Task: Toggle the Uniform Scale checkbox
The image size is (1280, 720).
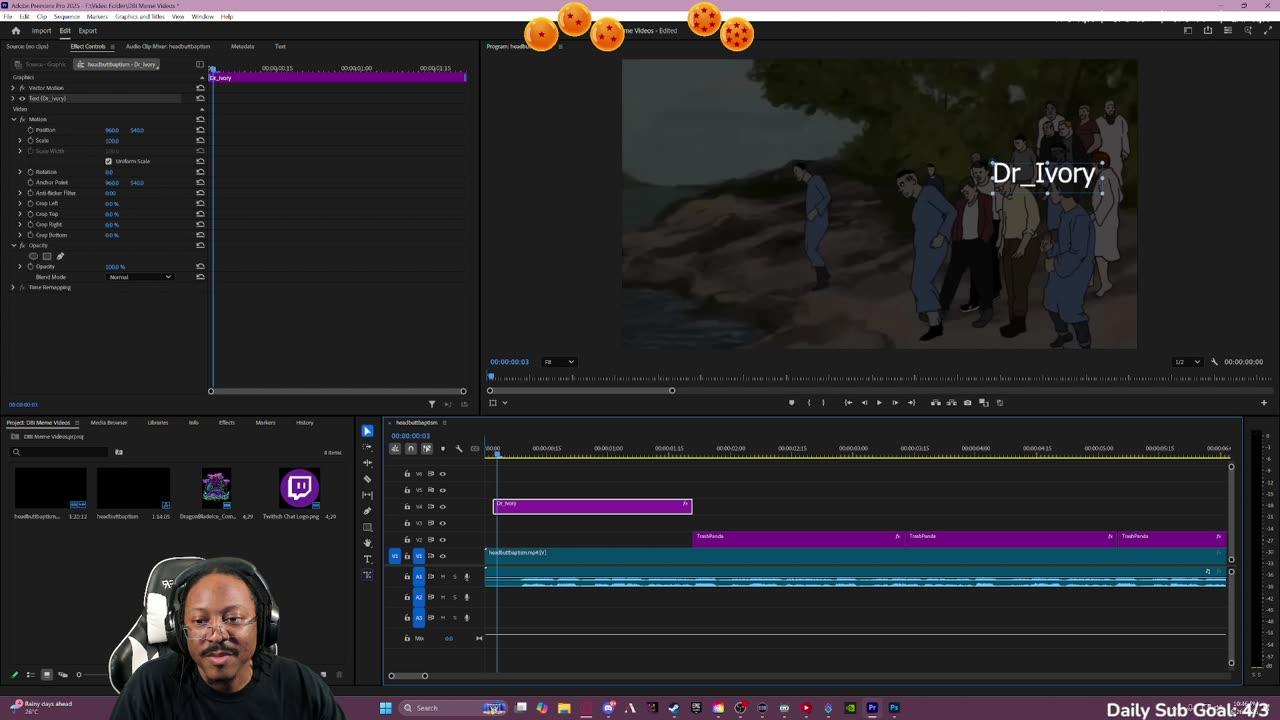Action: [108, 161]
